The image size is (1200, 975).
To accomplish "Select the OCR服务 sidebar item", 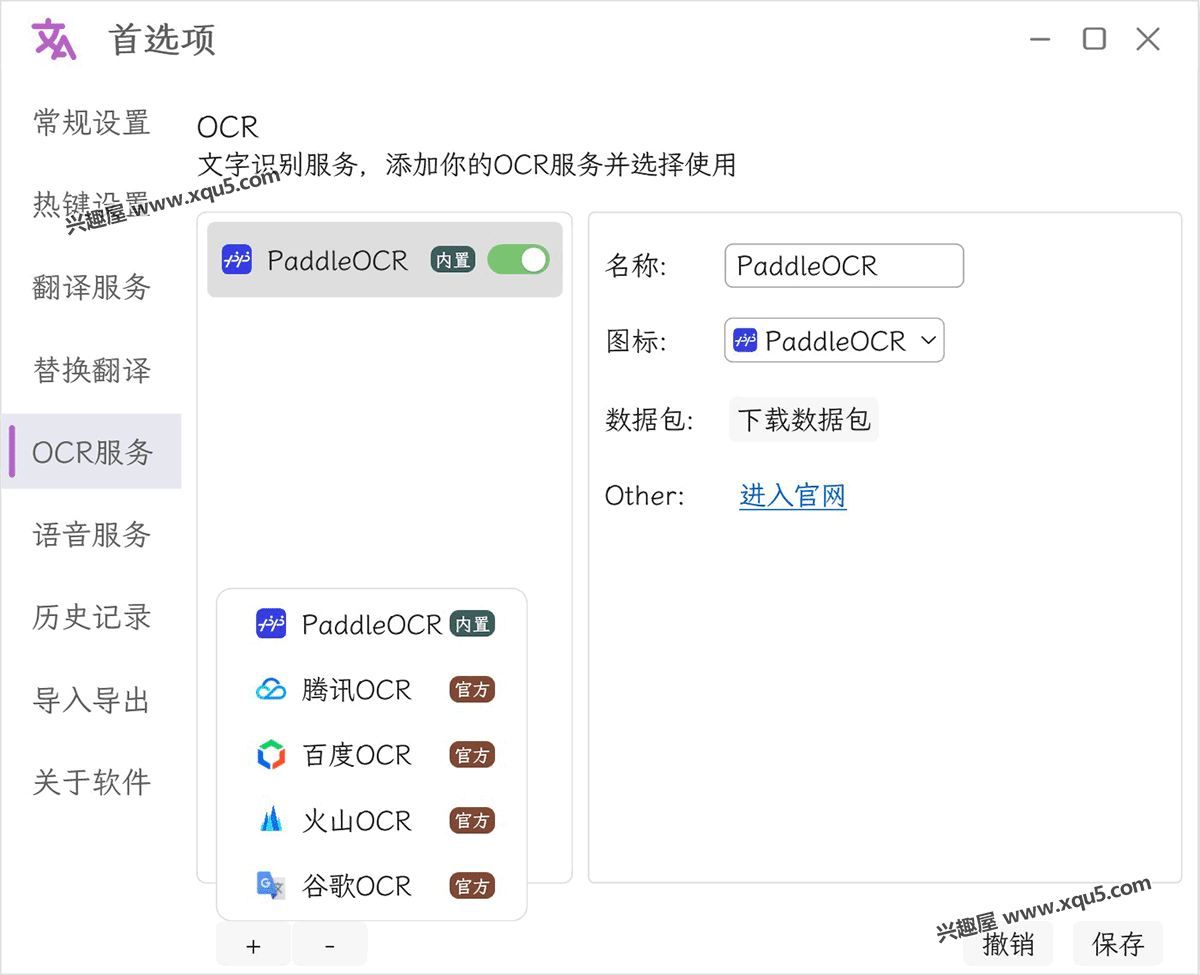I will pos(91,452).
